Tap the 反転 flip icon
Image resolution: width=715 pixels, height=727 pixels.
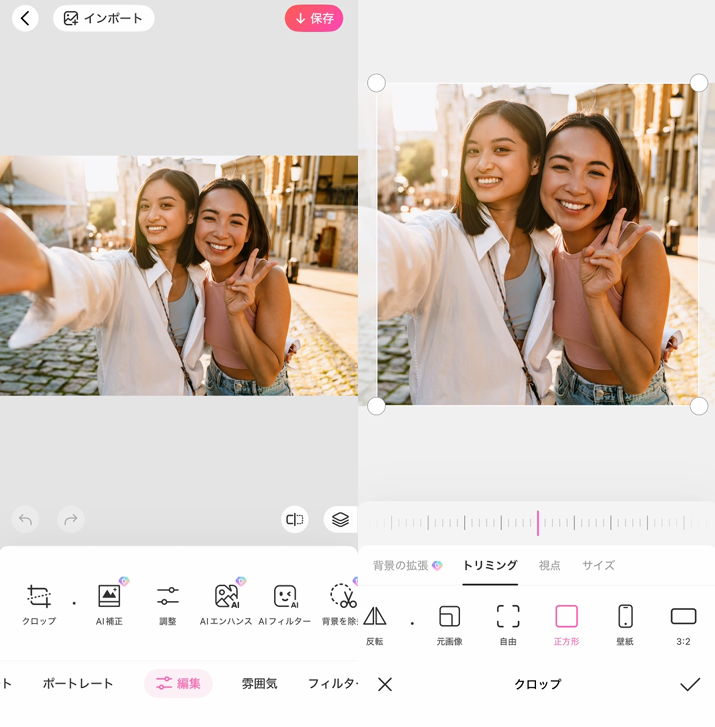[x=375, y=625]
